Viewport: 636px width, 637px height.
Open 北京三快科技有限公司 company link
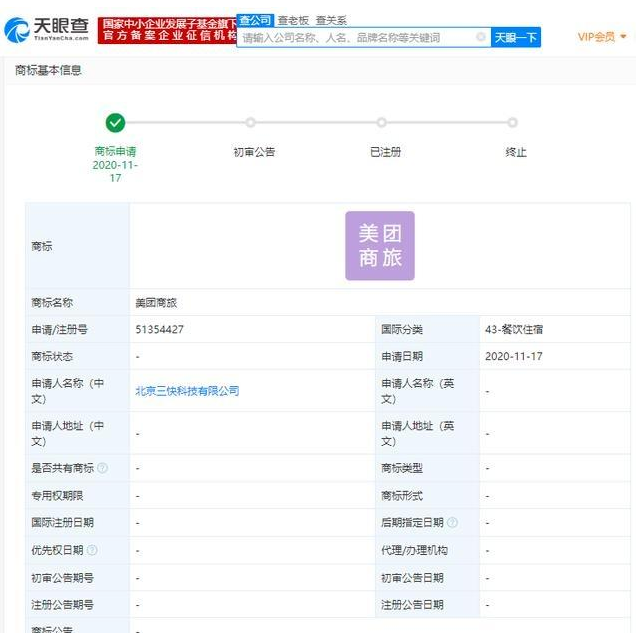point(187,391)
